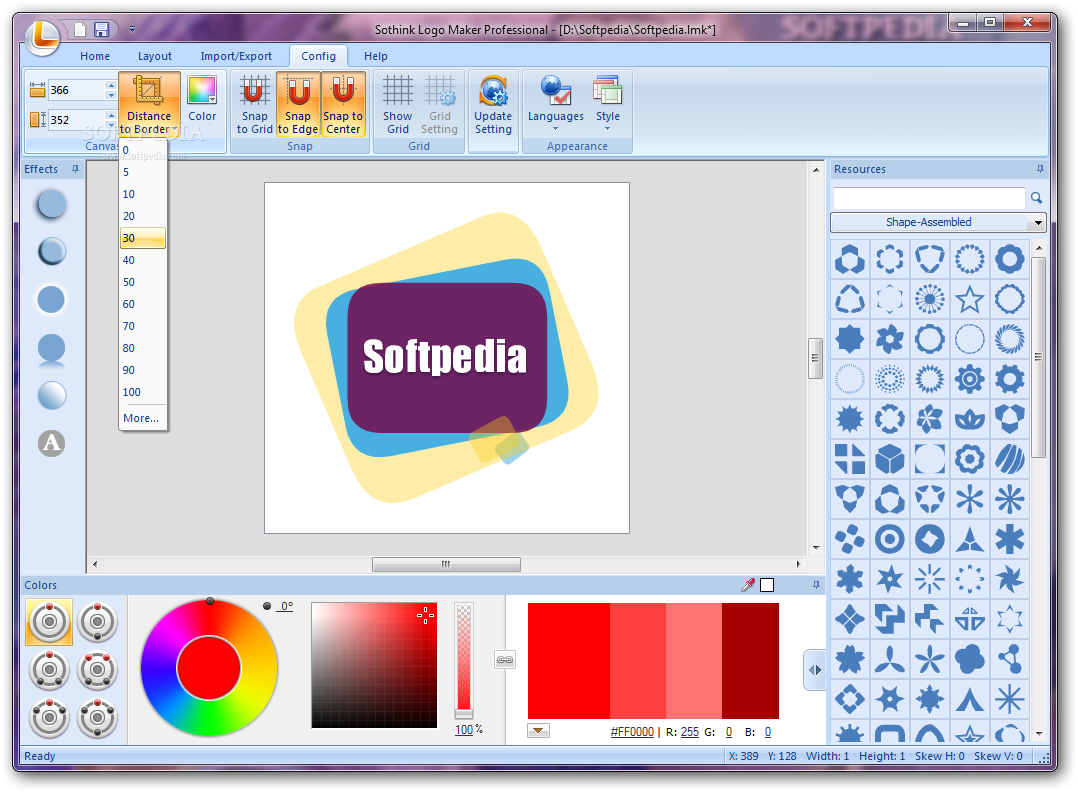
Task: Select the dark red swatch in palette
Action: pyautogui.click(x=750, y=661)
